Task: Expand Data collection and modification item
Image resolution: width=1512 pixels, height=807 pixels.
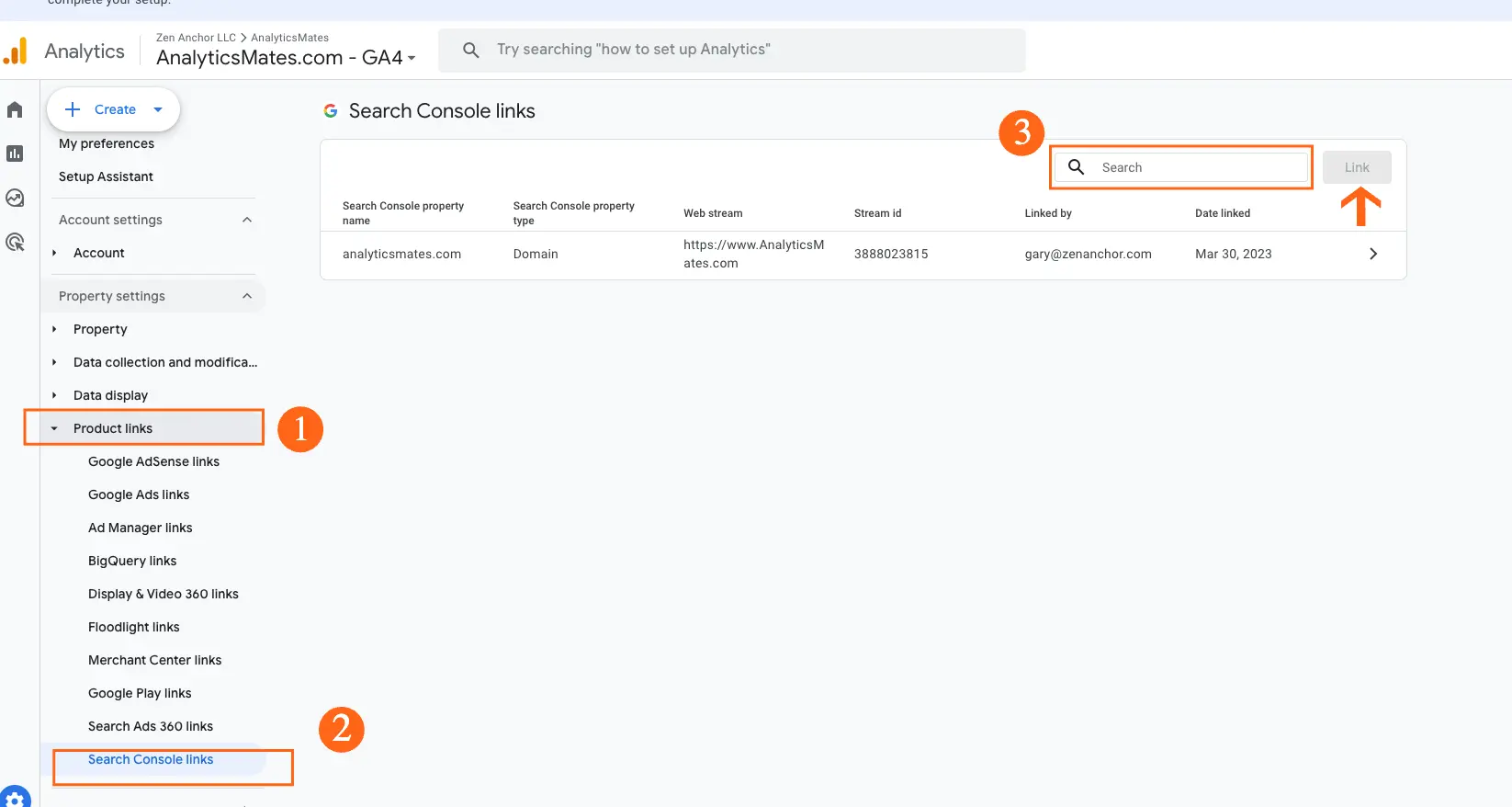Action: tap(54, 362)
